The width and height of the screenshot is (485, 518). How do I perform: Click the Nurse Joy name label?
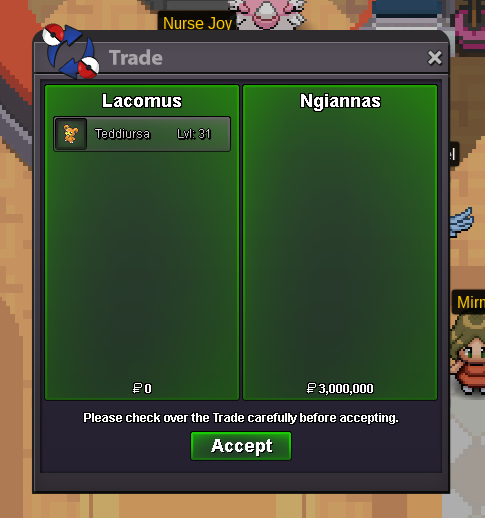pos(197,23)
